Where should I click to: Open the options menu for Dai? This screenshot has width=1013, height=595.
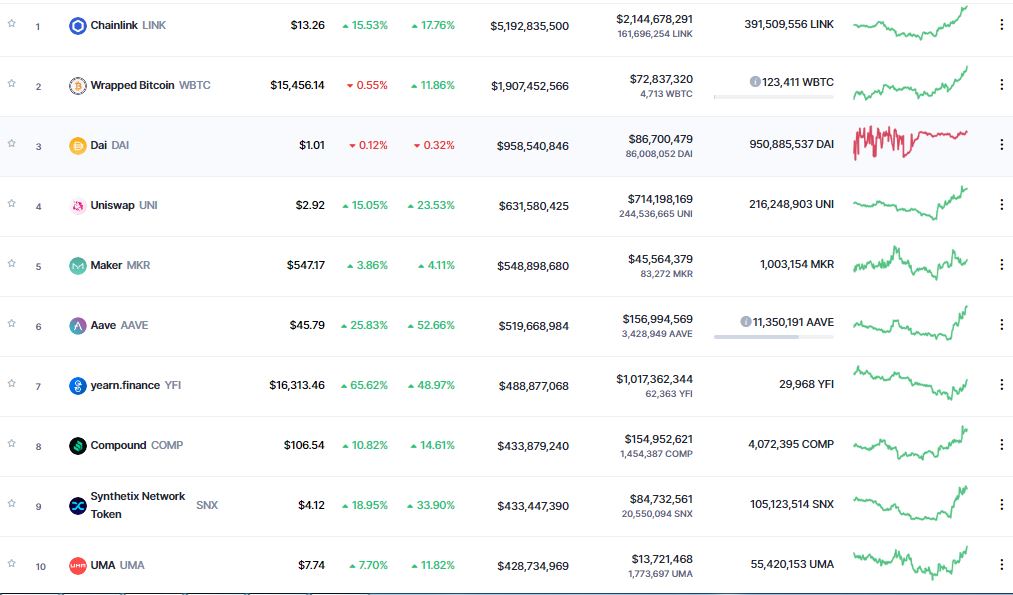coord(1001,145)
